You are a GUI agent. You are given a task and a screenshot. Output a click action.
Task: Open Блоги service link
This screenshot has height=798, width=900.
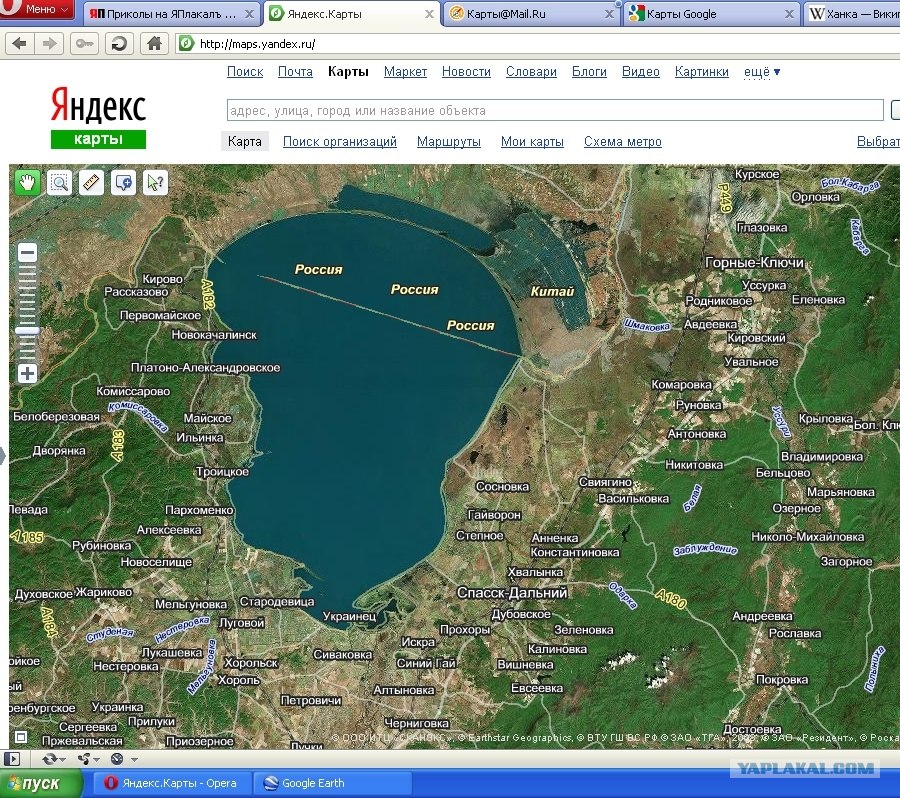coord(589,71)
